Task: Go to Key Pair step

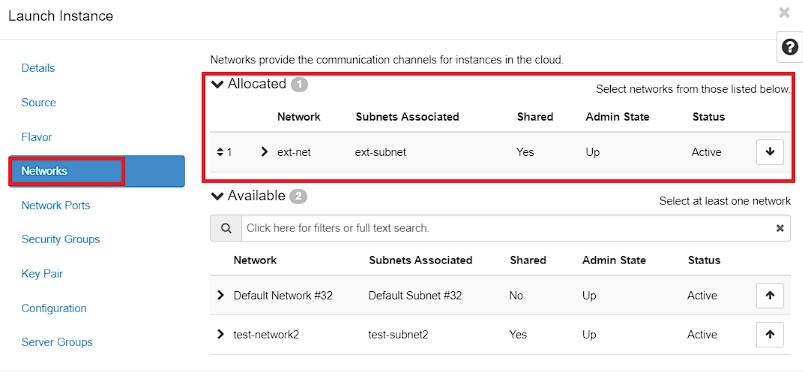Action: coord(42,274)
